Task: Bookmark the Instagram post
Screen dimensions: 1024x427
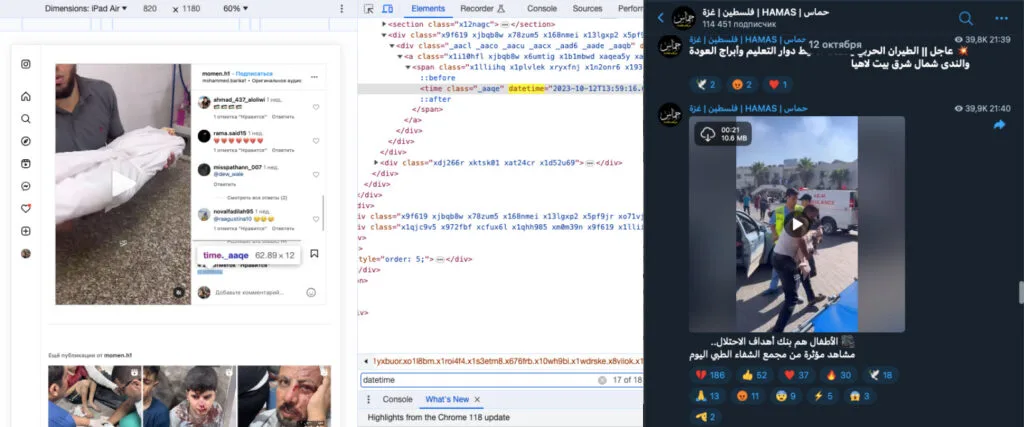Action: pyautogui.click(x=314, y=254)
